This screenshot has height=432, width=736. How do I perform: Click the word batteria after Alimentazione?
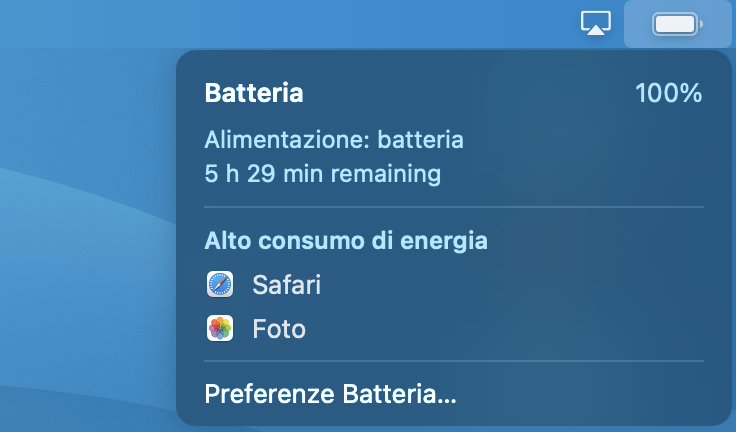(x=421, y=140)
